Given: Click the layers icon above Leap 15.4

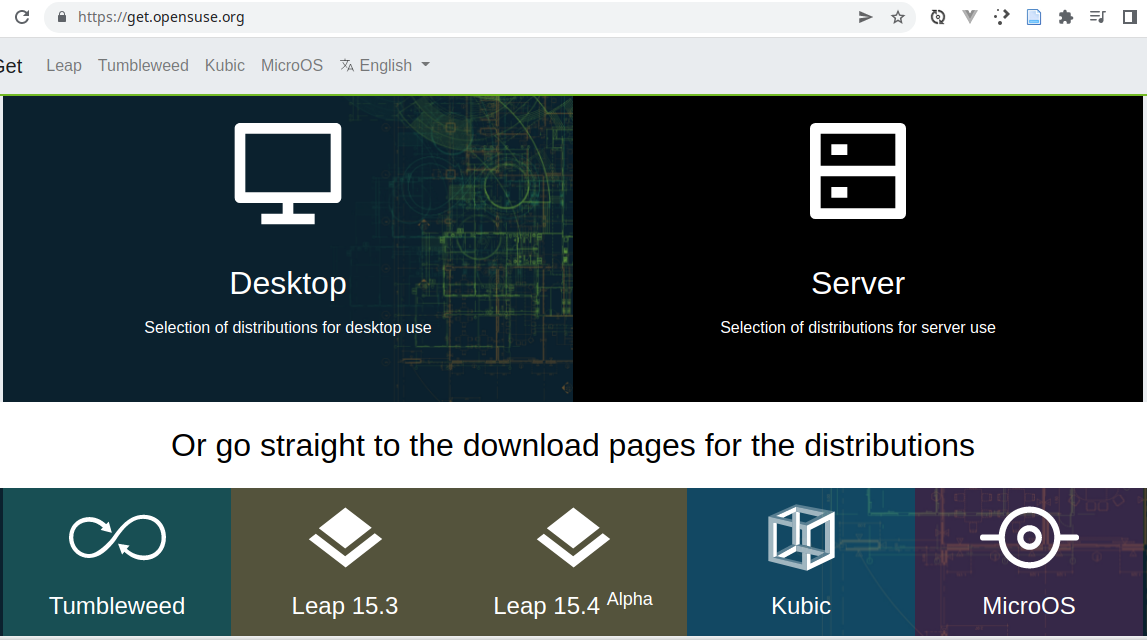Looking at the screenshot, I should coord(573,538).
